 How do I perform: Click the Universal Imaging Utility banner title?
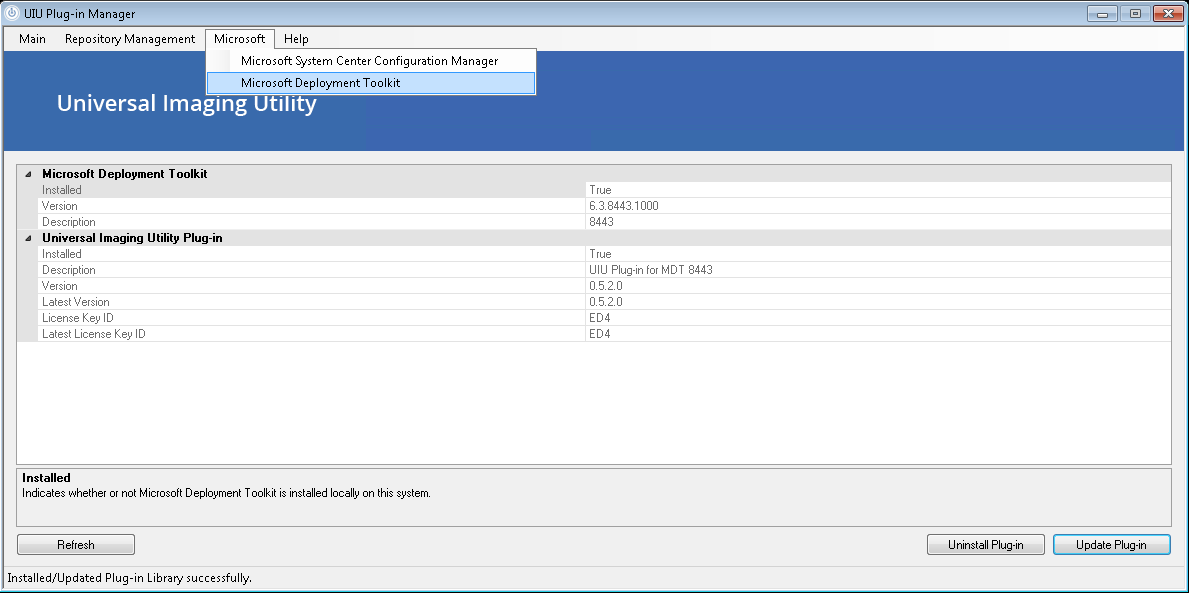point(187,103)
